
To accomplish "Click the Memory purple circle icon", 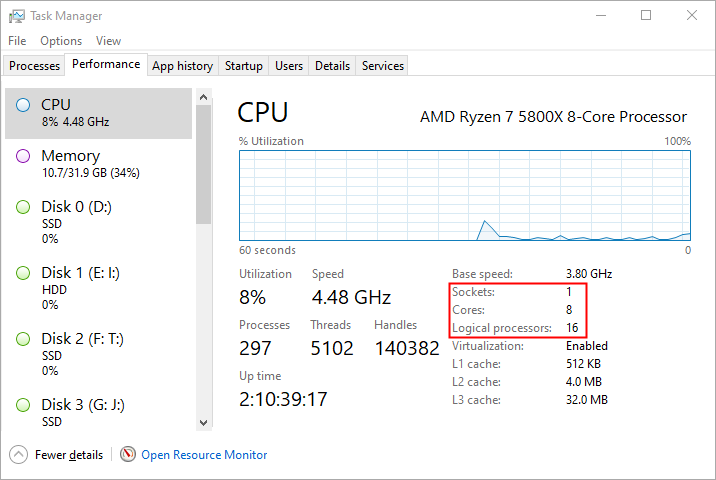I will 23,156.
